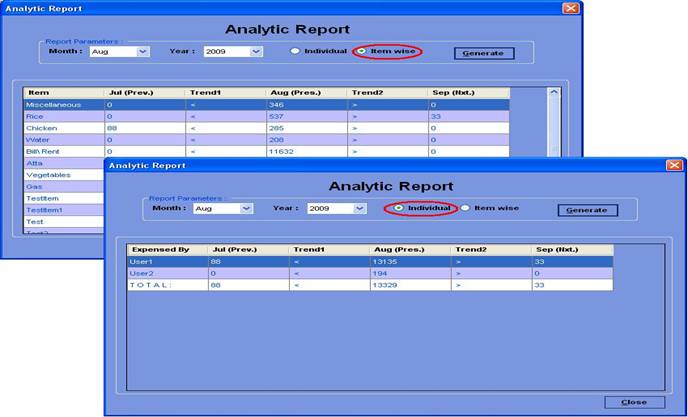Click Jul (Prev.) header in back window
This screenshot has height=417, width=688.
pyautogui.click(x=145, y=93)
